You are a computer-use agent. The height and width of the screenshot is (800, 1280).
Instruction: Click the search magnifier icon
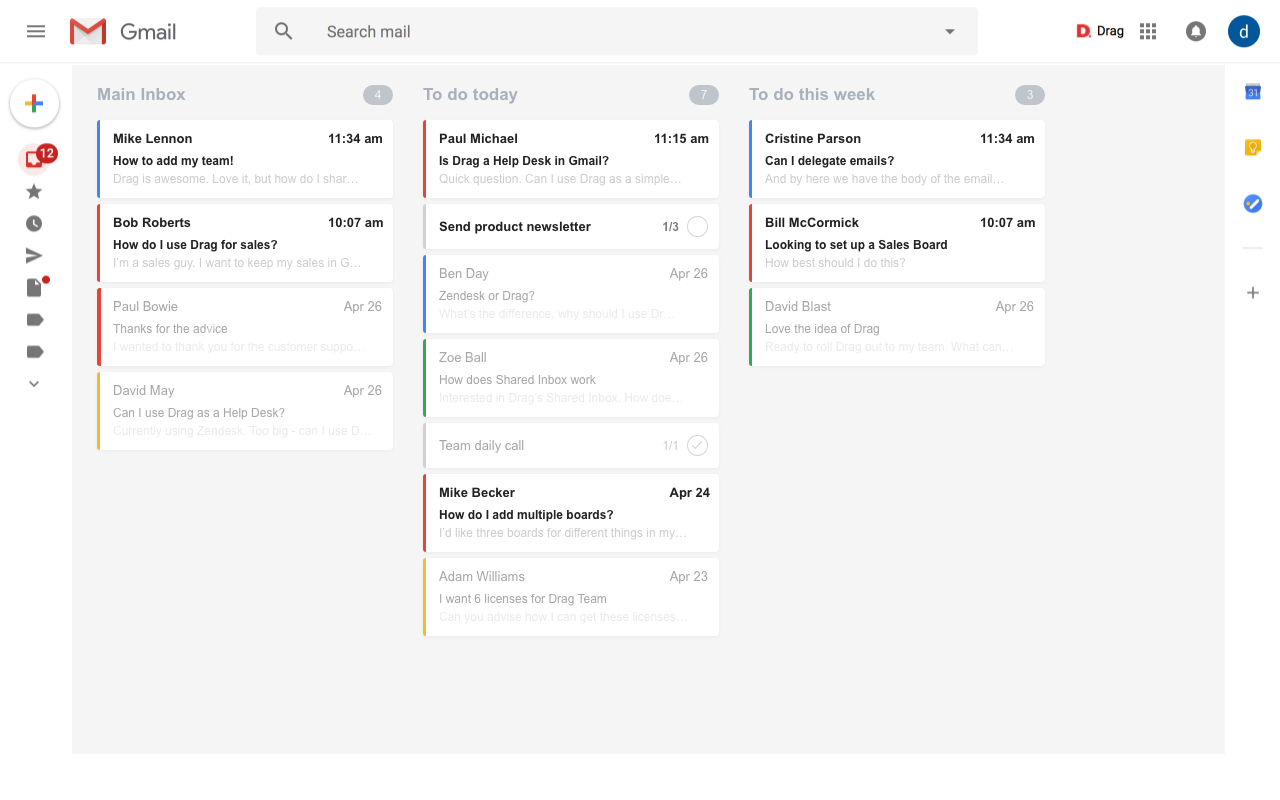coord(284,32)
